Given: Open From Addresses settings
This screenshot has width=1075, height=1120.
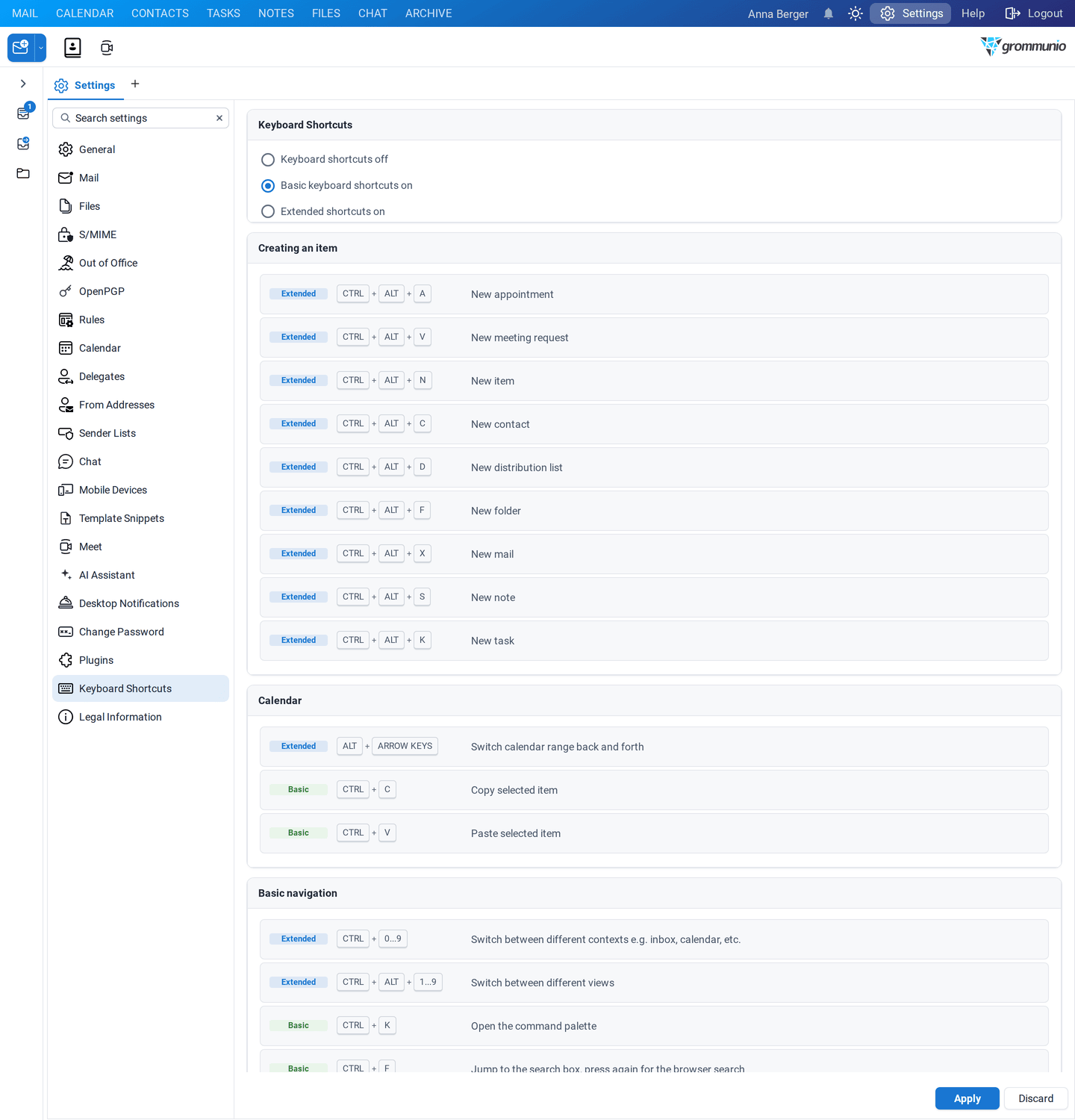Looking at the screenshot, I should [x=140, y=405].
